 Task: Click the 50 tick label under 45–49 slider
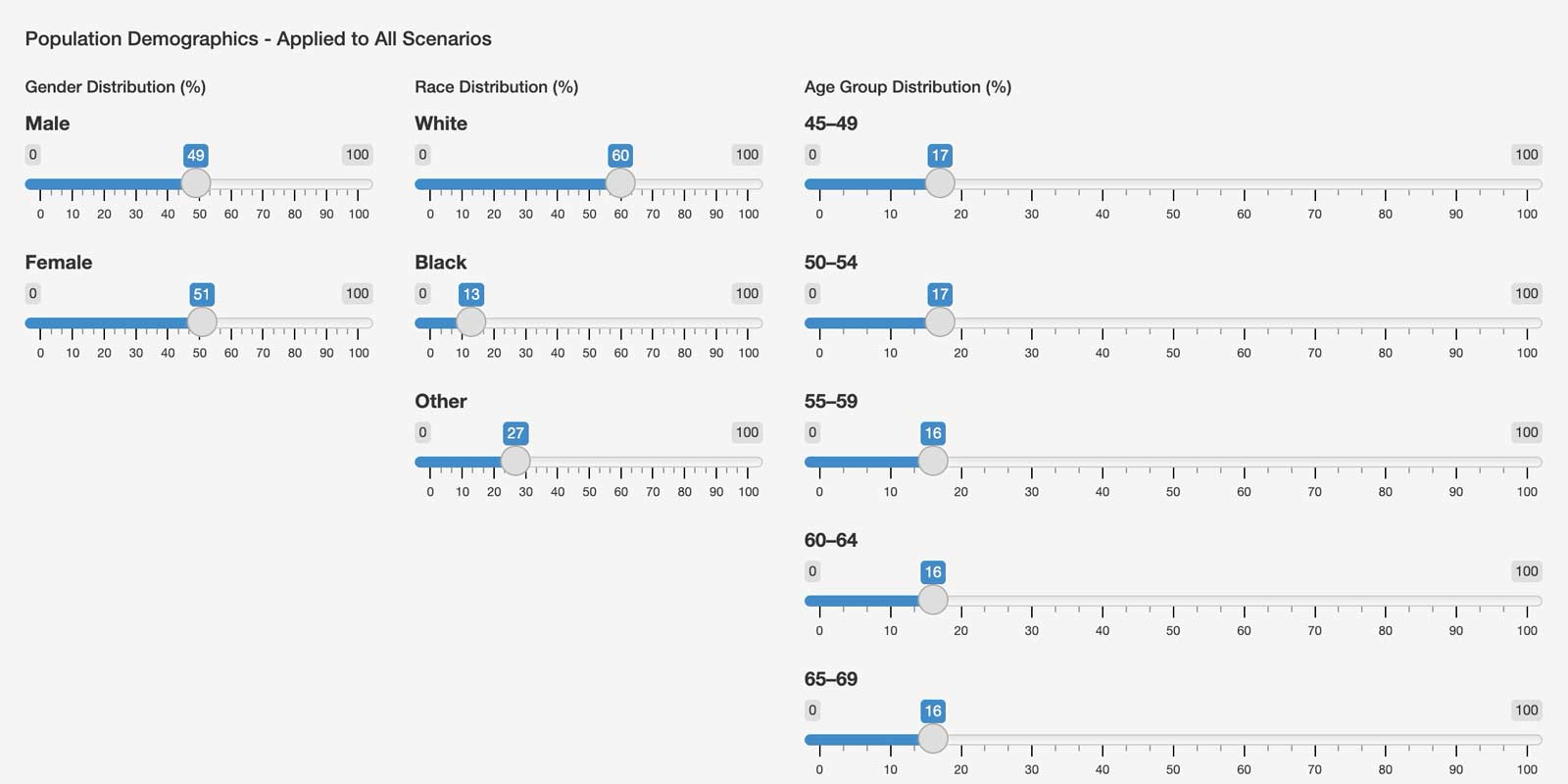[1173, 214]
